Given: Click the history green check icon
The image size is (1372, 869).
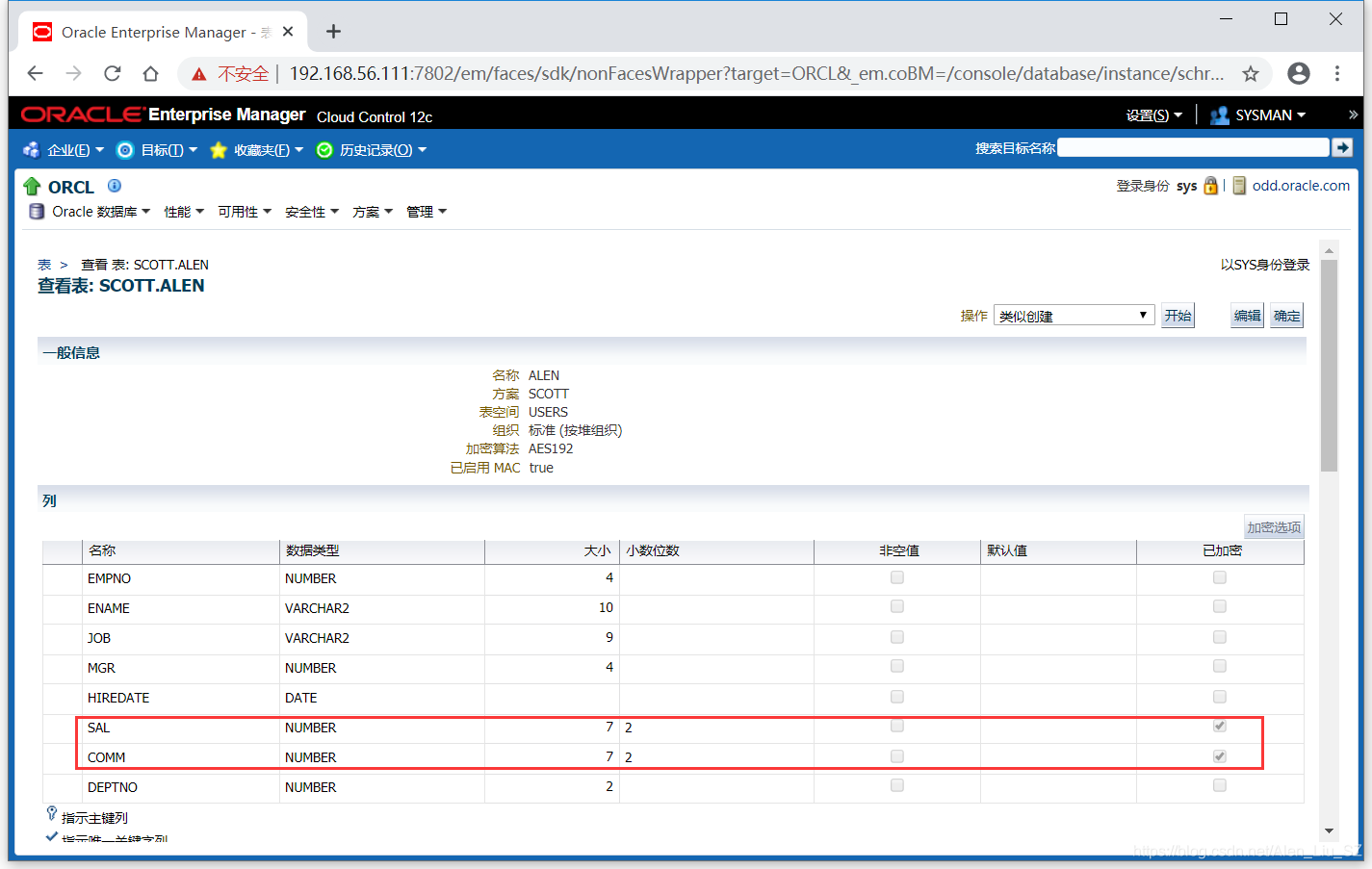Looking at the screenshot, I should click(x=324, y=150).
